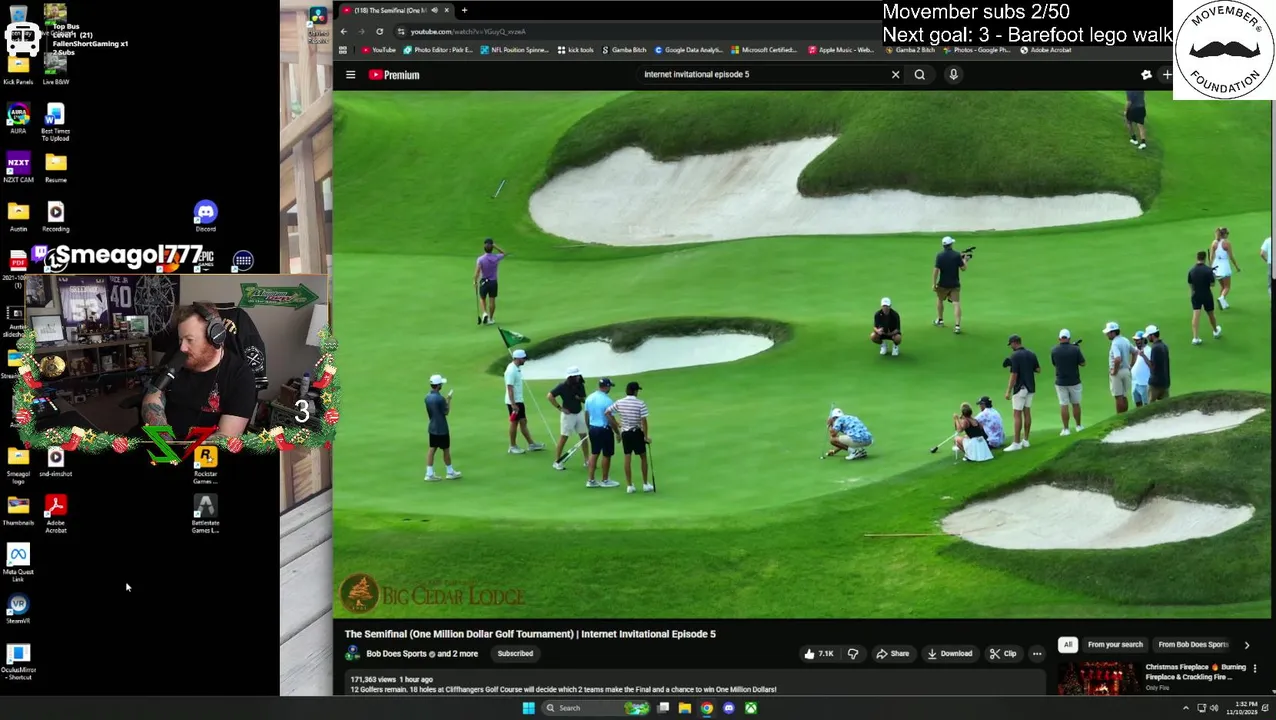Click the Bob Does Sports channel avatar

(x=352, y=654)
